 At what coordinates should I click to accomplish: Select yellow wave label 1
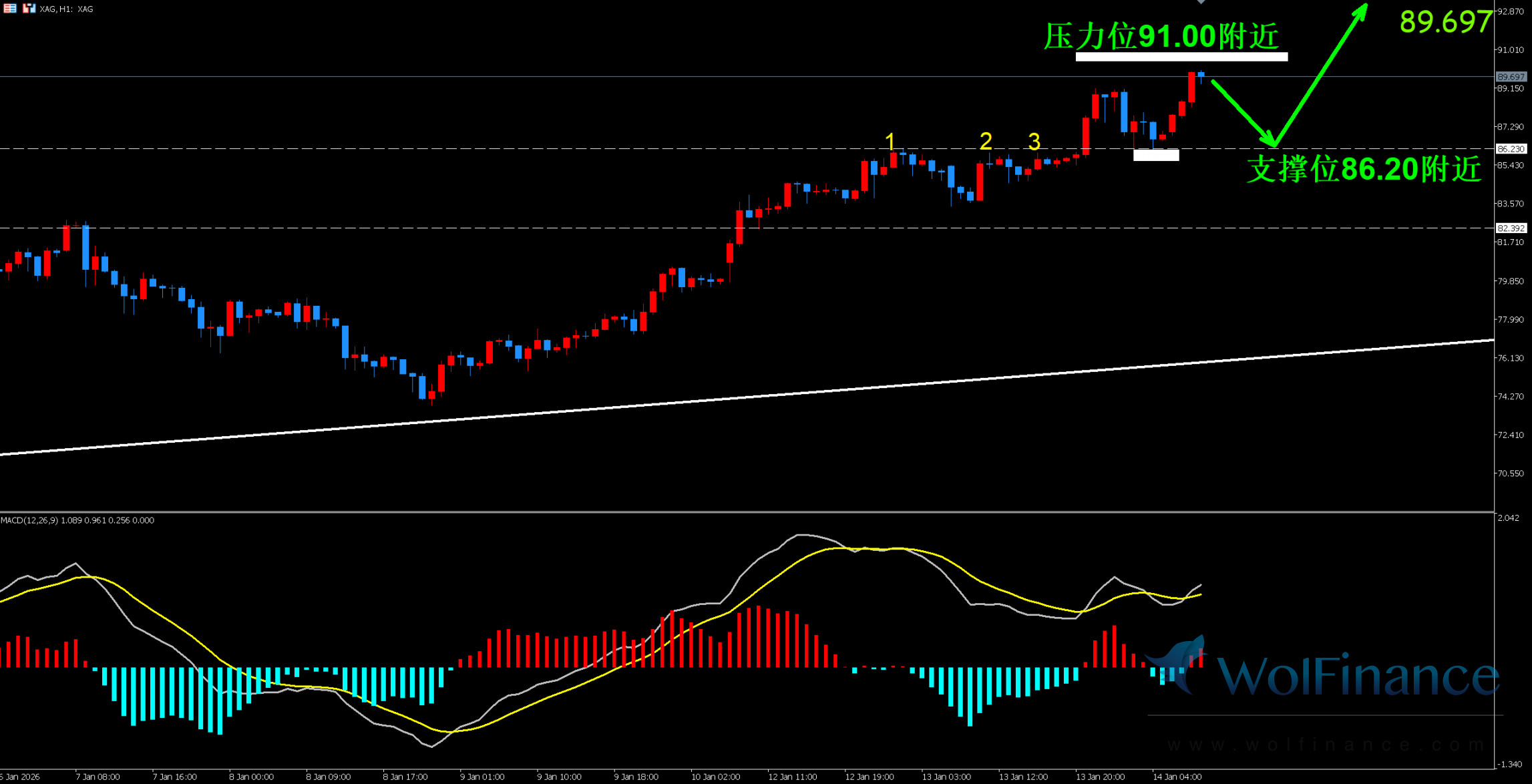890,142
